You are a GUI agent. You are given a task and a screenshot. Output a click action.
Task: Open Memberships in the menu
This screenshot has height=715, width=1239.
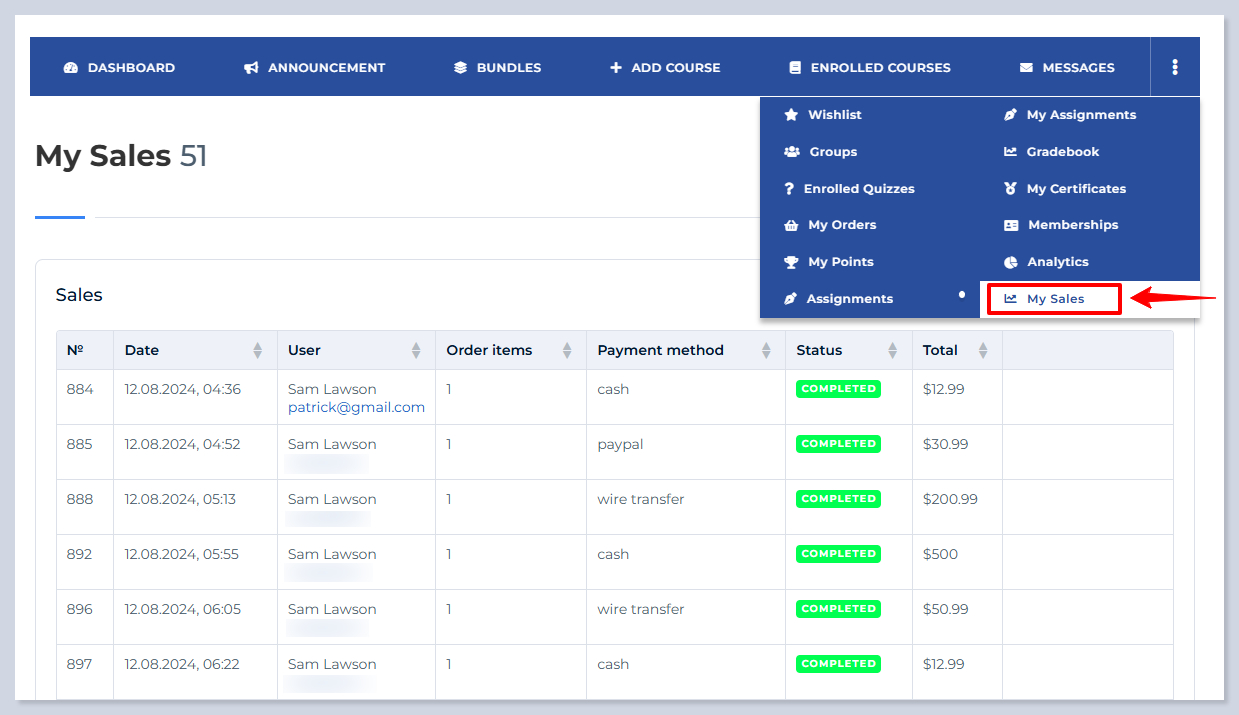pos(1072,225)
